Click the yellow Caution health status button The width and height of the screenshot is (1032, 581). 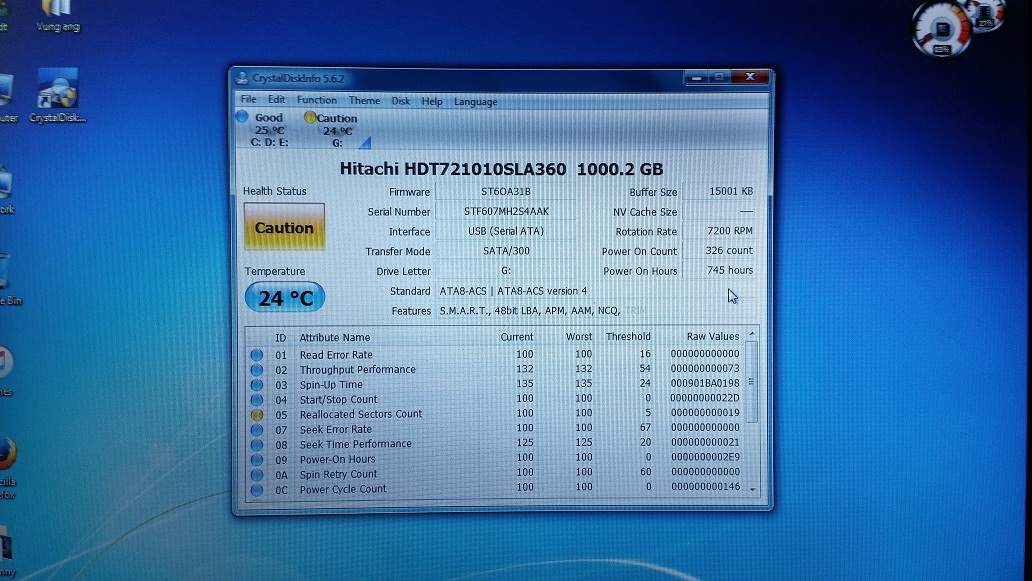(x=284, y=227)
